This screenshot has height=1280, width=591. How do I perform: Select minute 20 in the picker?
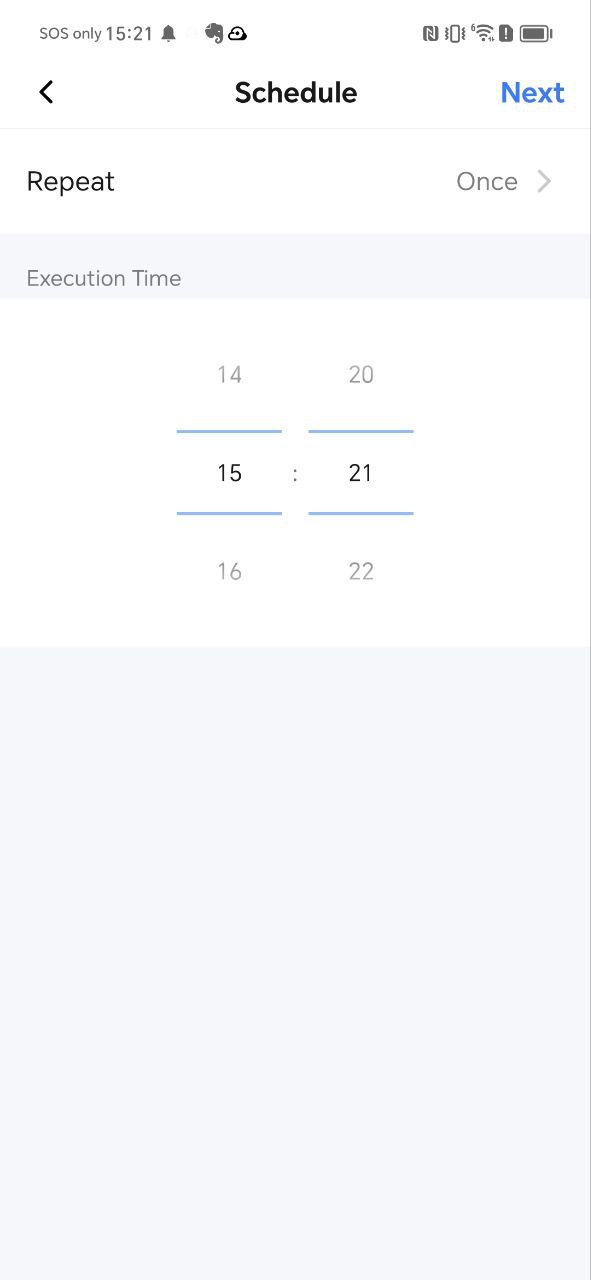[x=361, y=375]
